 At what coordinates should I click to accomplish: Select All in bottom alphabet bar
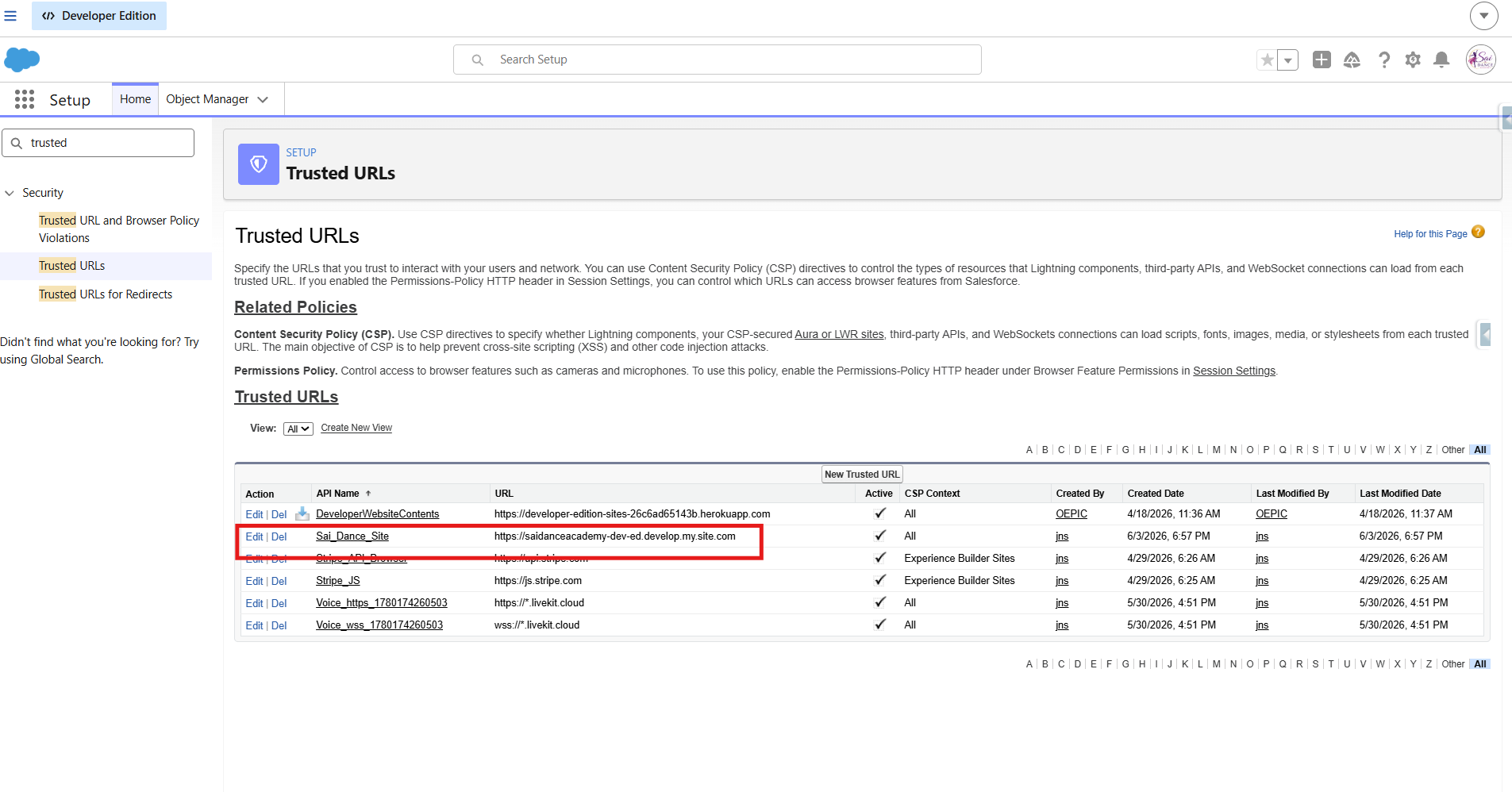(x=1480, y=664)
